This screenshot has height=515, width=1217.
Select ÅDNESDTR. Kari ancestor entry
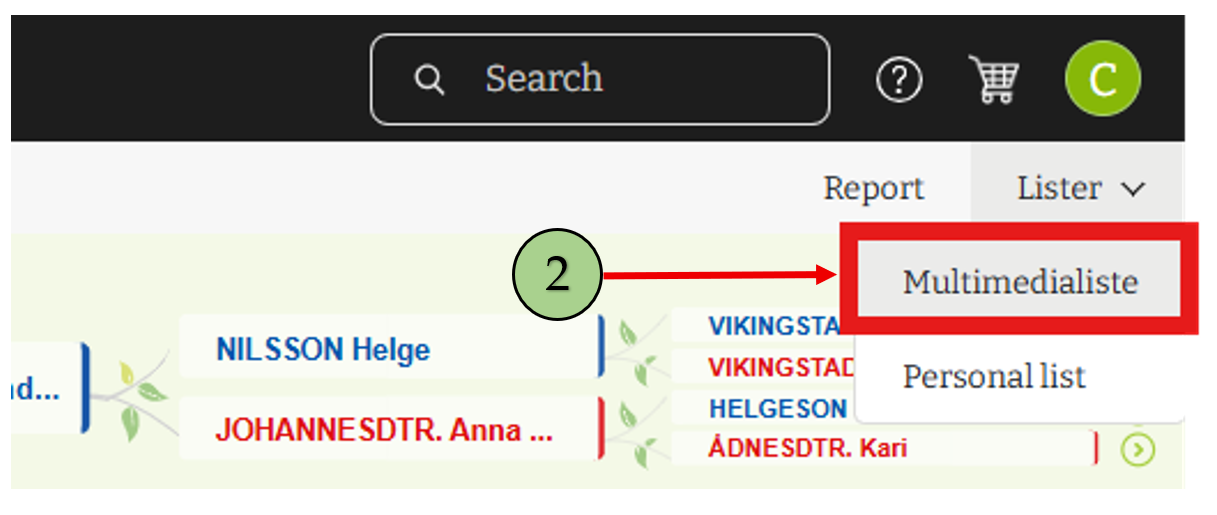click(x=806, y=448)
